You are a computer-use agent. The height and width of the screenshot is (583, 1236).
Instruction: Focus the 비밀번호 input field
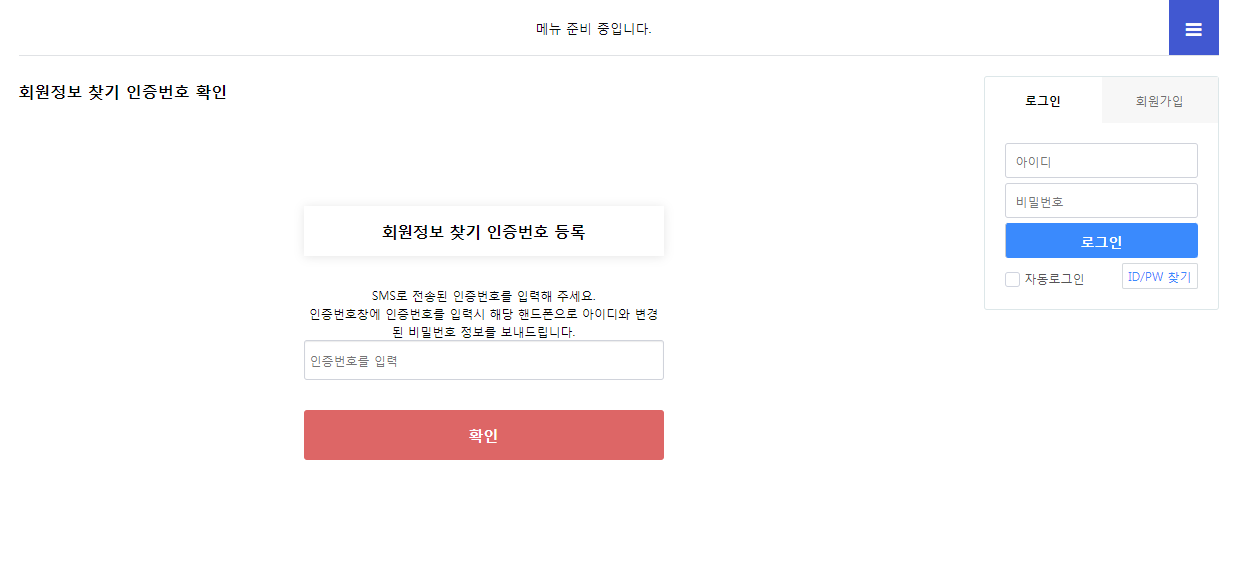(x=1101, y=201)
